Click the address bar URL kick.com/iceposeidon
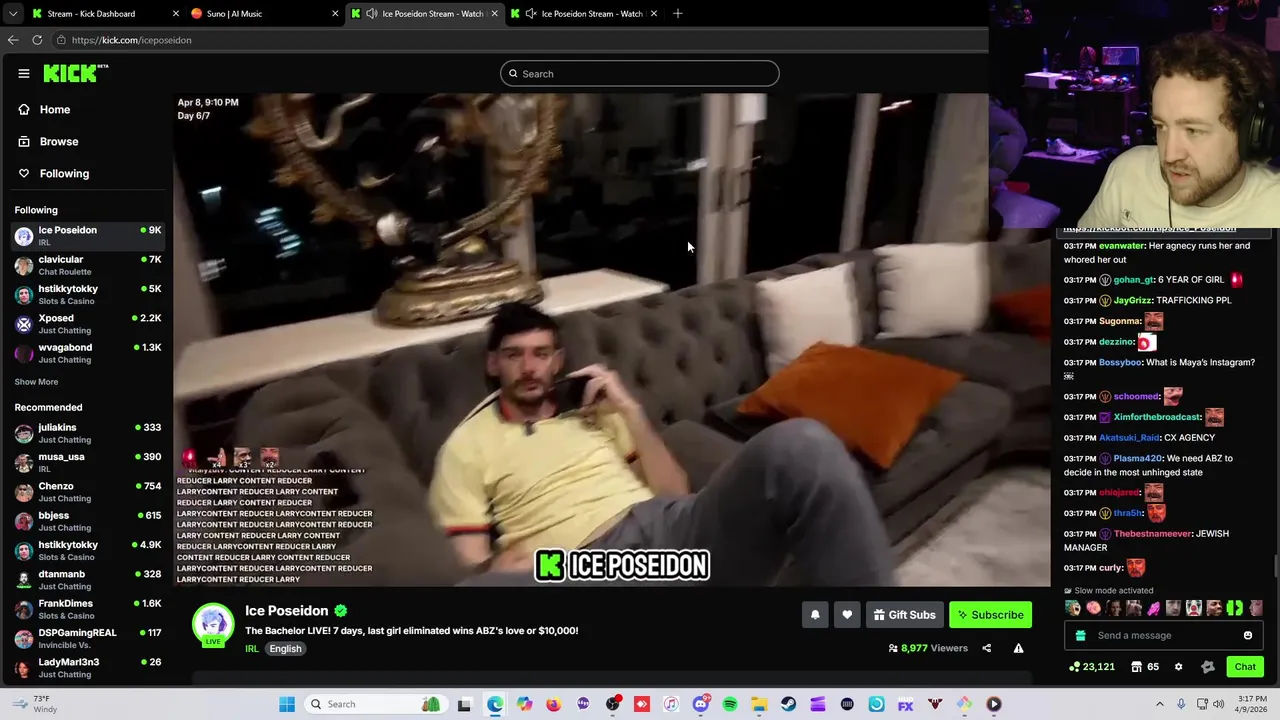The image size is (1280, 720). click(x=131, y=40)
